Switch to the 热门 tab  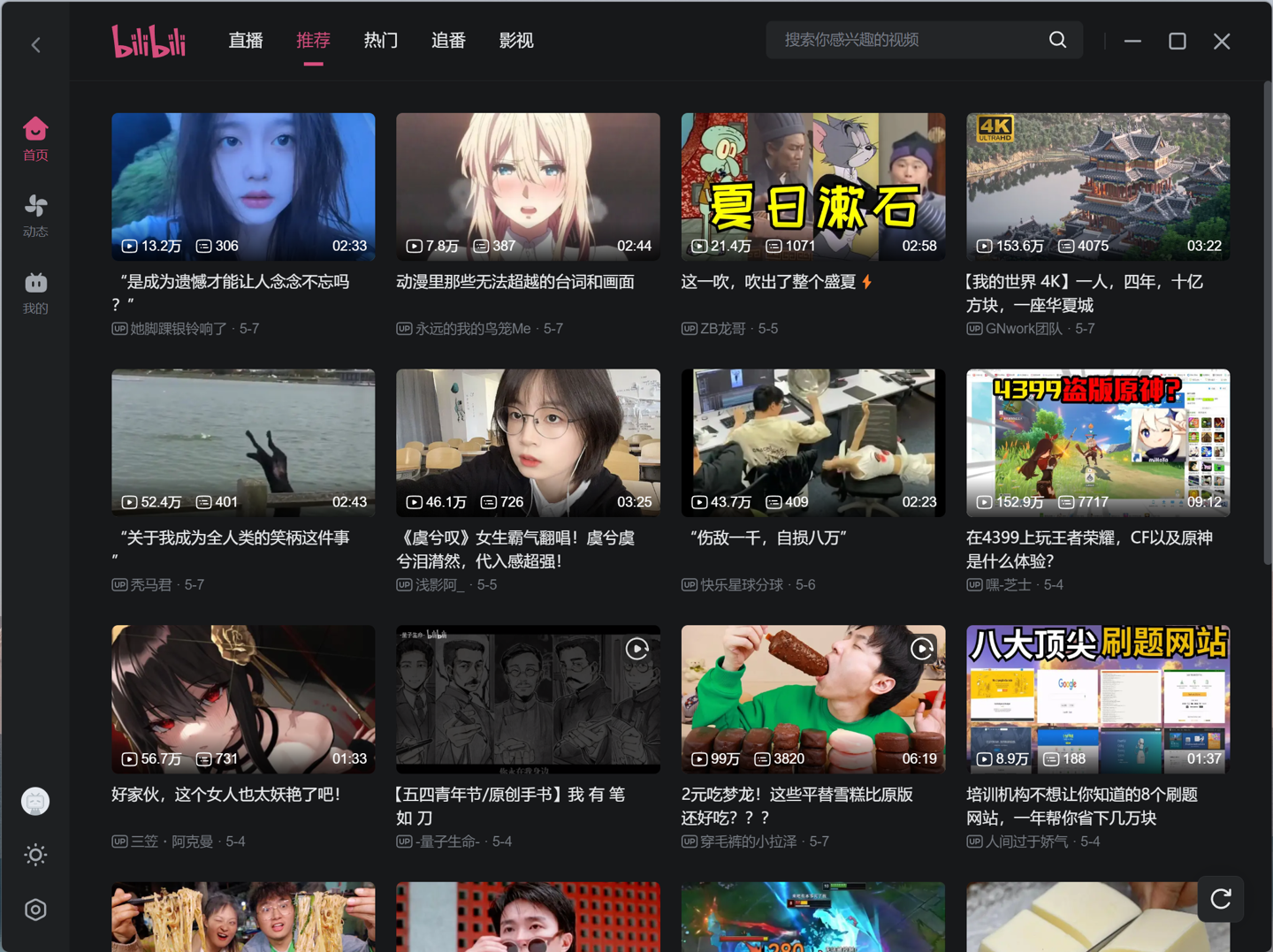tap(381, 41)
